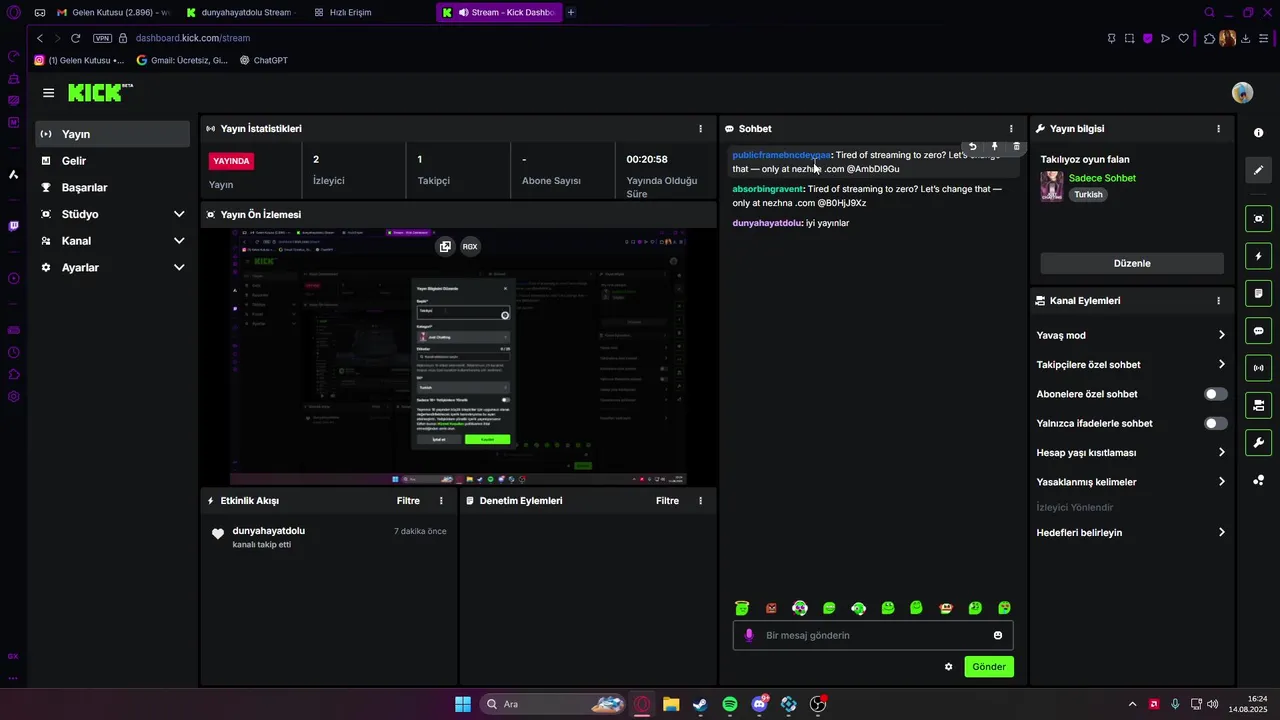Delete the hovered chat message with the trash icon

1016,147
